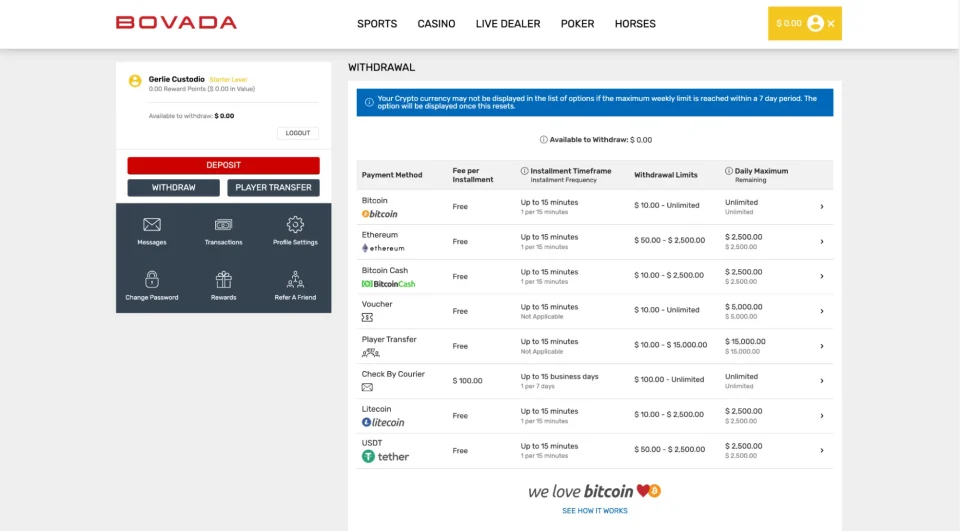The height and width of the screenshot is (531, 960).
Task: Open the Transactions icon
Action: click(x=223, y=225)
